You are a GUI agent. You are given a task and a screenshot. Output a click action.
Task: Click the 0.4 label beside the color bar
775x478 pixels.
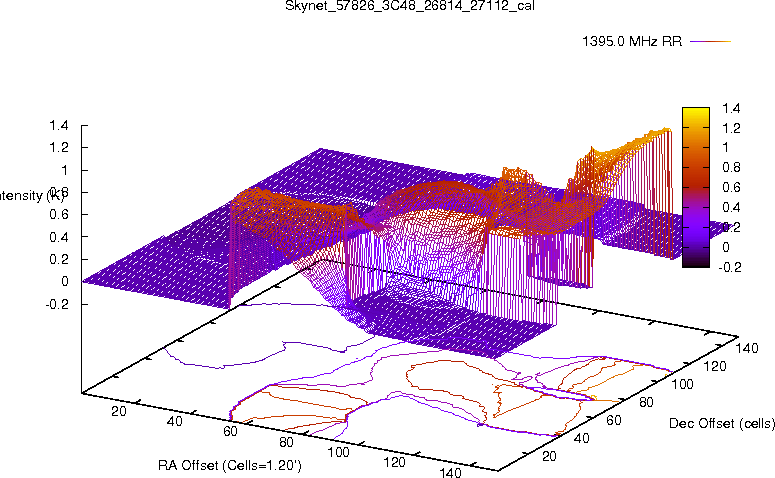click(x=731, y=207)
